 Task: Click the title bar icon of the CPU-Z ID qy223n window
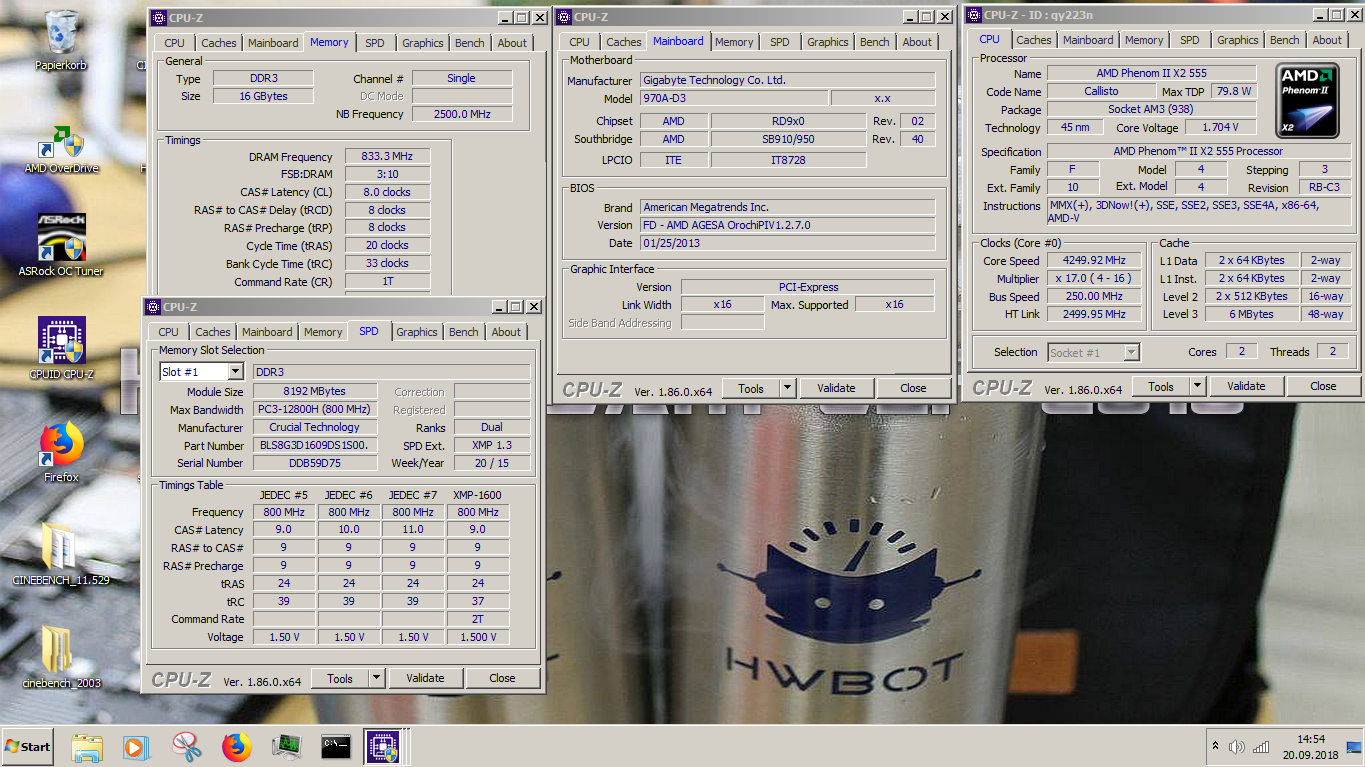click(x=973, y=14)
